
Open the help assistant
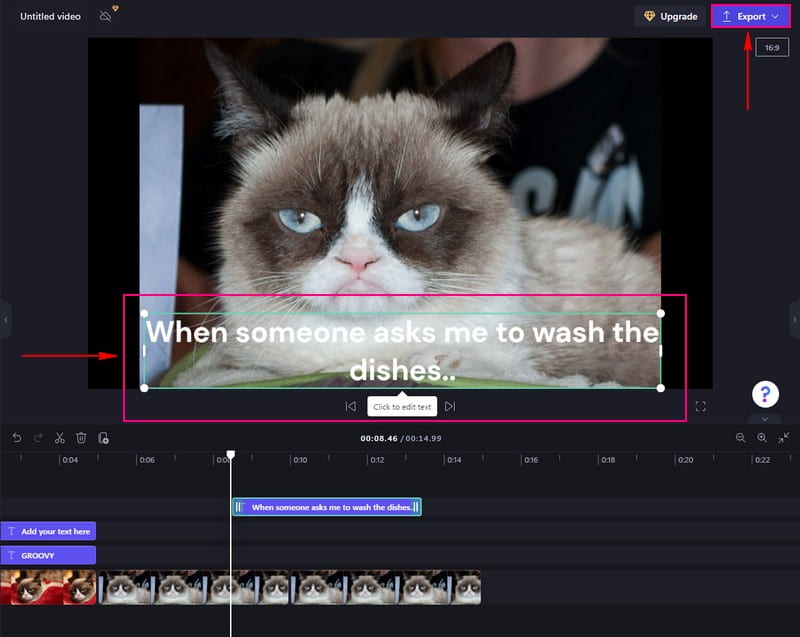pos(765,394)
